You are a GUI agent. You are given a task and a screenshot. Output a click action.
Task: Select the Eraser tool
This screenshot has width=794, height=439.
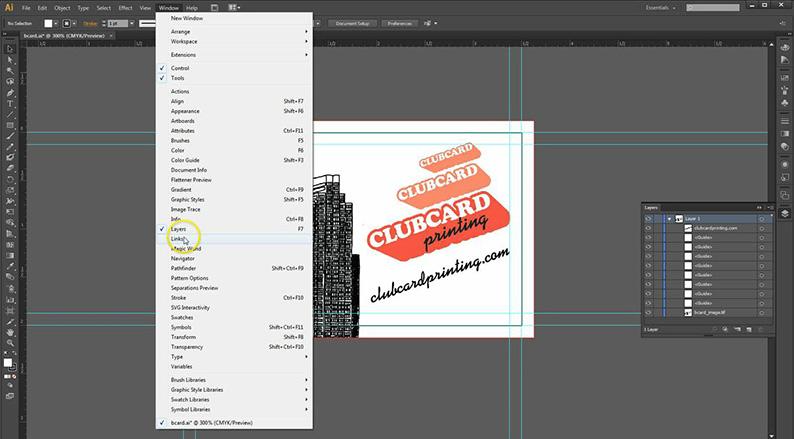10,169
